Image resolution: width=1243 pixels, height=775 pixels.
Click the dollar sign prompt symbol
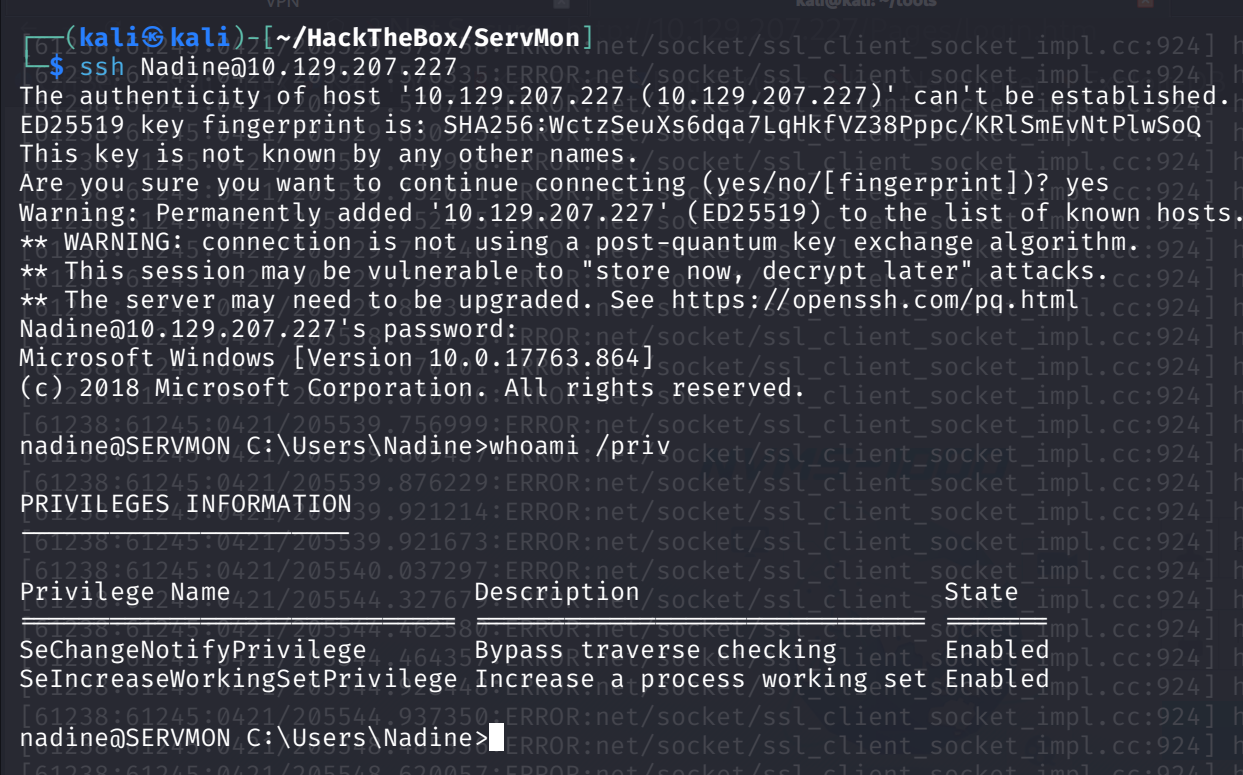pyautogui.click(x=56, y=67)
